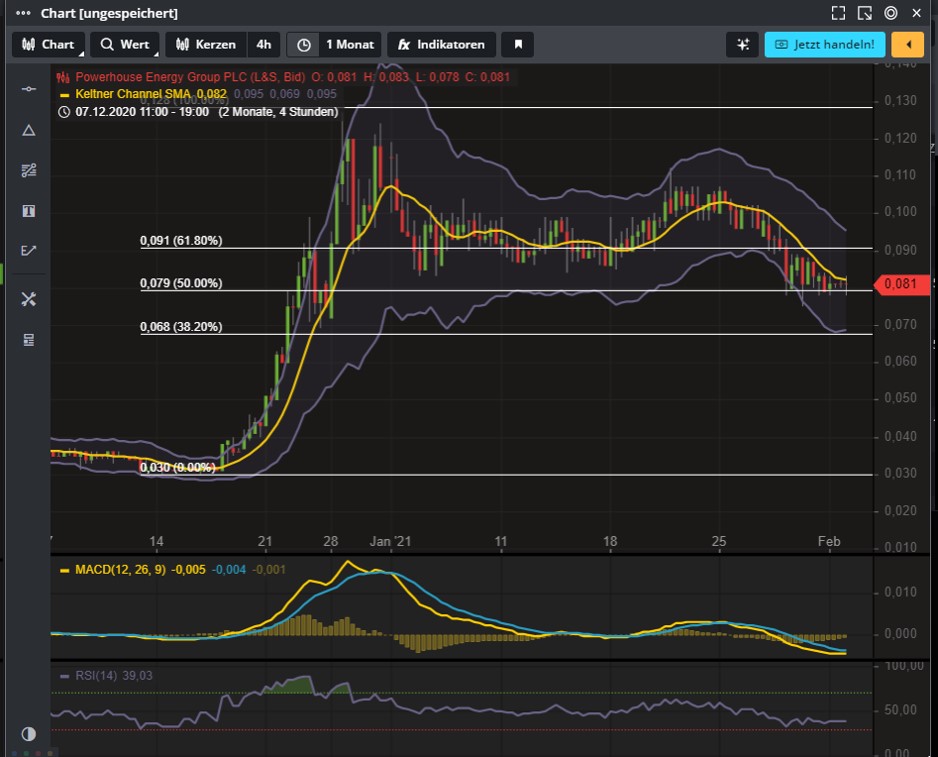Open the Fibonacci drawing tools
This screenshot has height=757, width=938.
click(x=28, y=170)
